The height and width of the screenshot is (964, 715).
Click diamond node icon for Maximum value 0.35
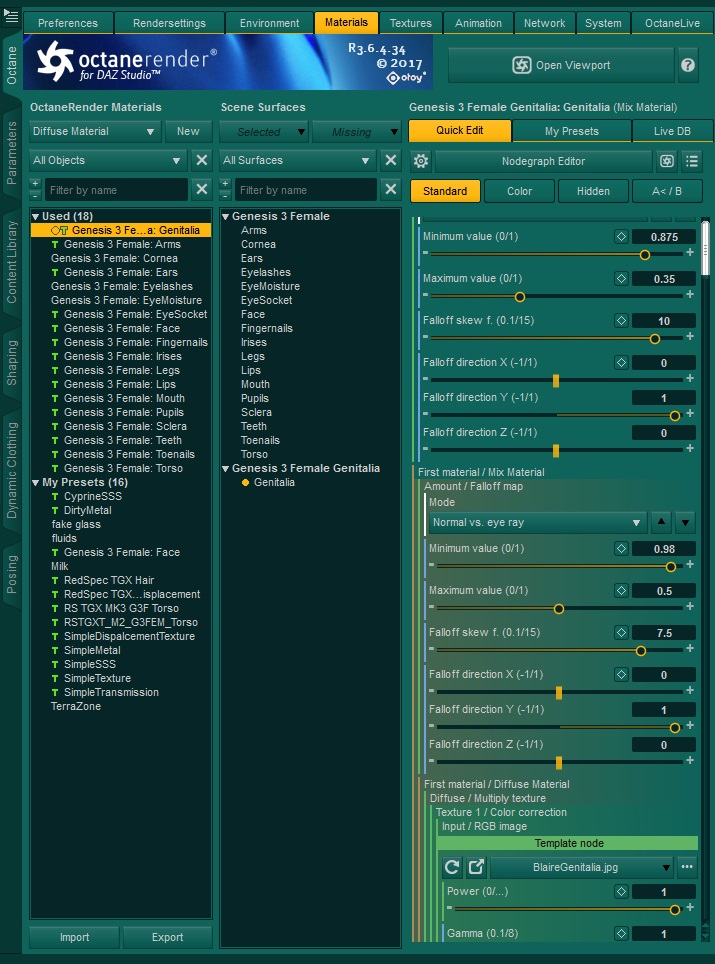(x=621, y=279)
